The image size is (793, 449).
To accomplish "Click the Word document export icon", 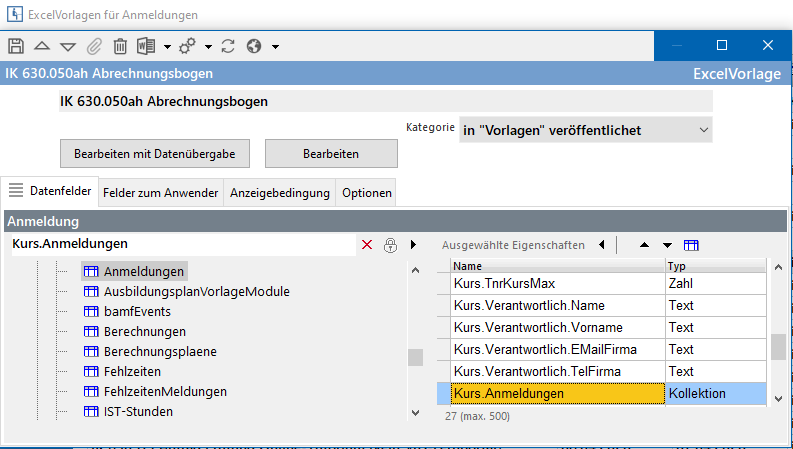I will coord(146,46).
